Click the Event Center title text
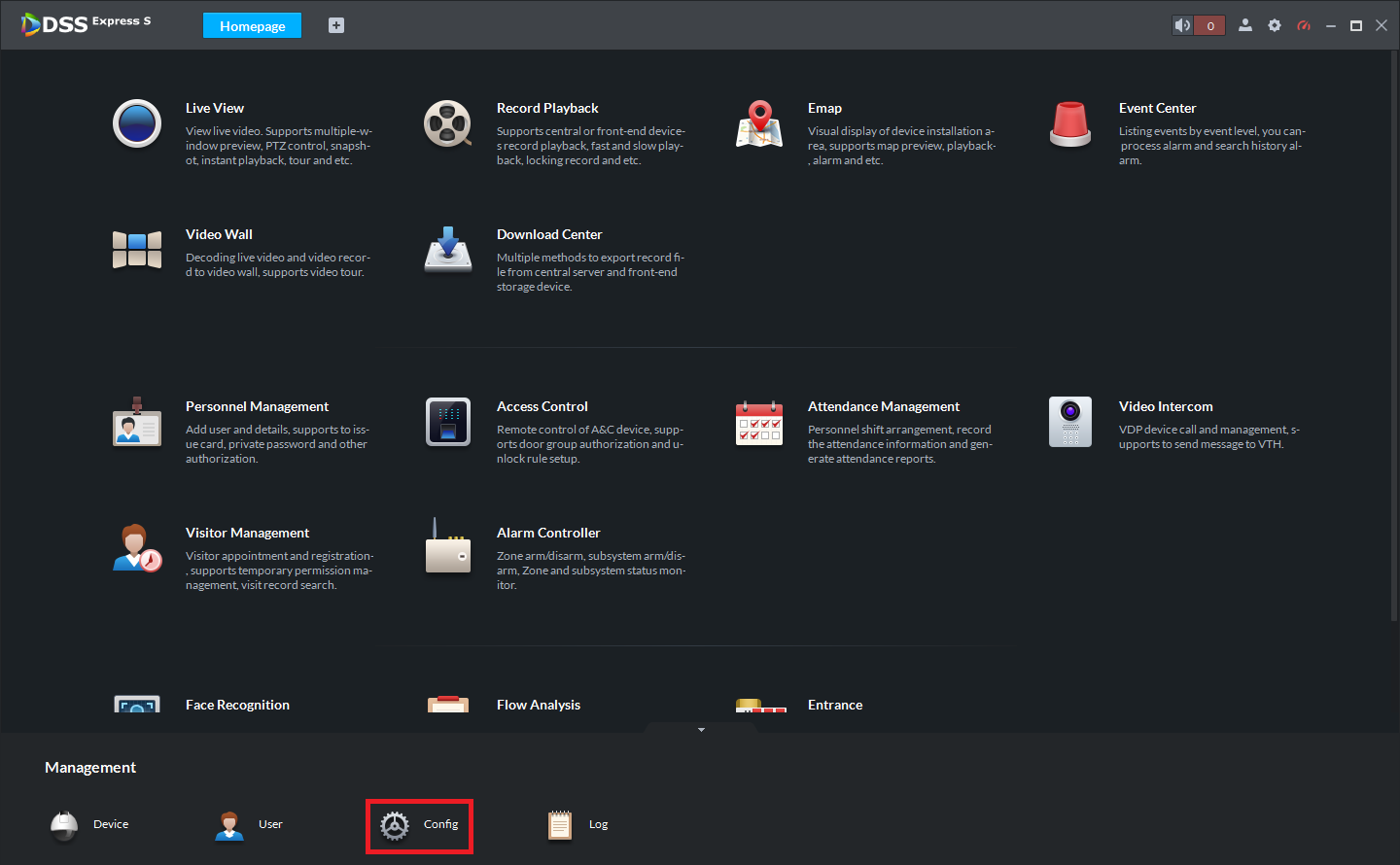The width and height of the screenshot is (1400, 865). [1157, 108]
